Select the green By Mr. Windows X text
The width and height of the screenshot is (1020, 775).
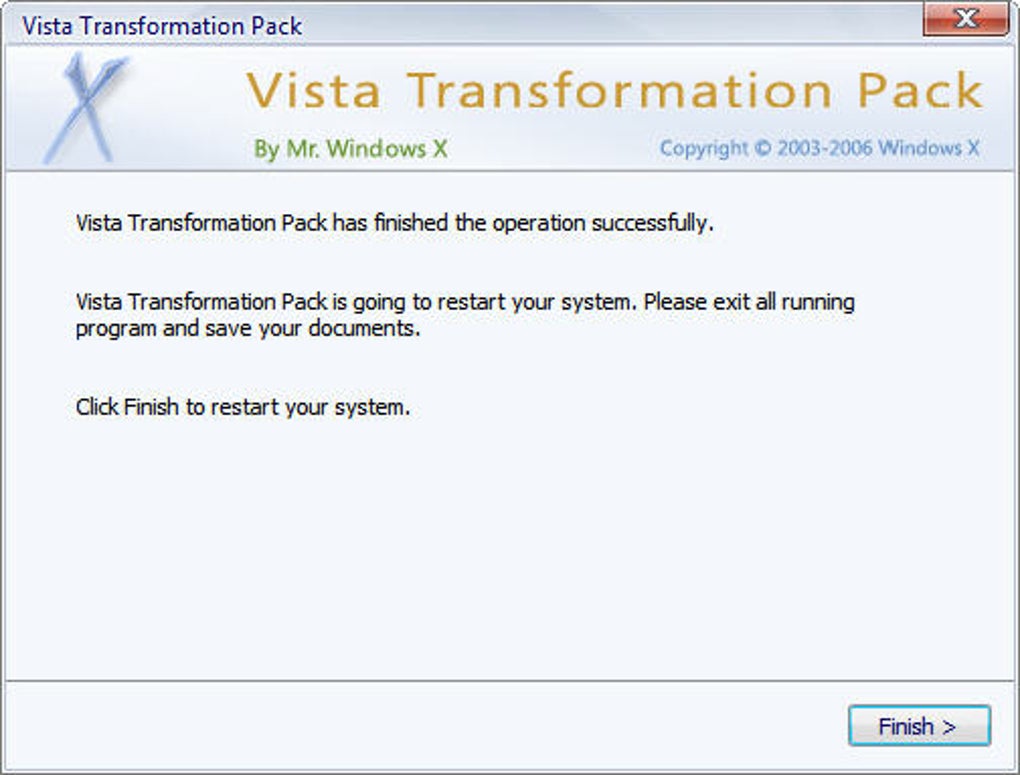(351, 149)
